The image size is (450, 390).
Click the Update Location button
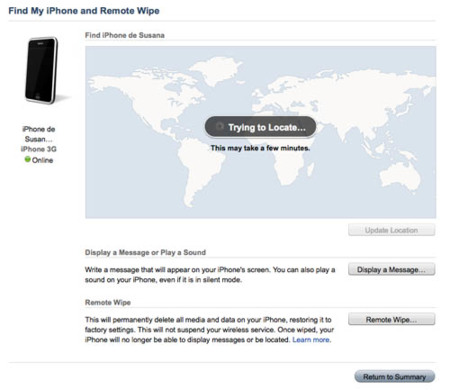coord(391,230)
